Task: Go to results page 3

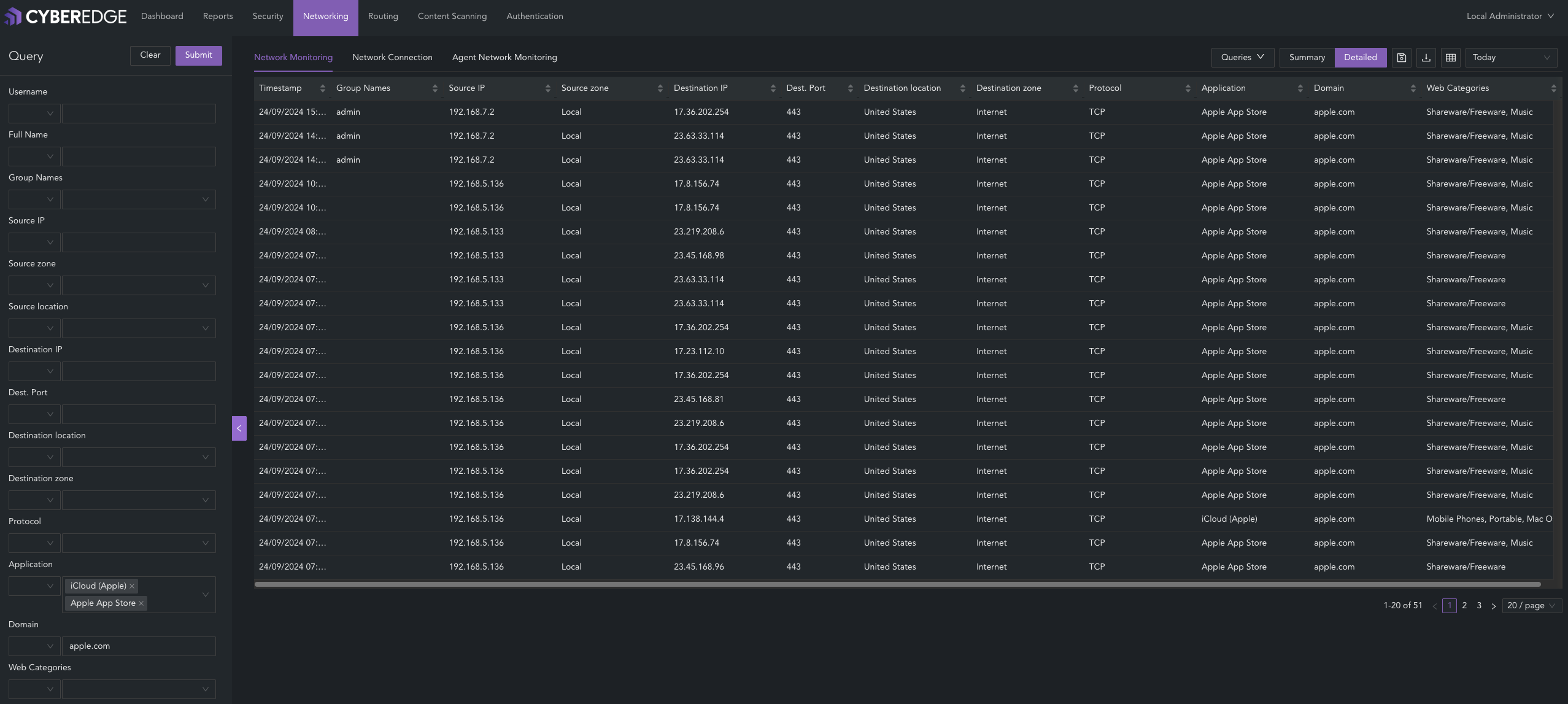Action: pos(1479,606)
